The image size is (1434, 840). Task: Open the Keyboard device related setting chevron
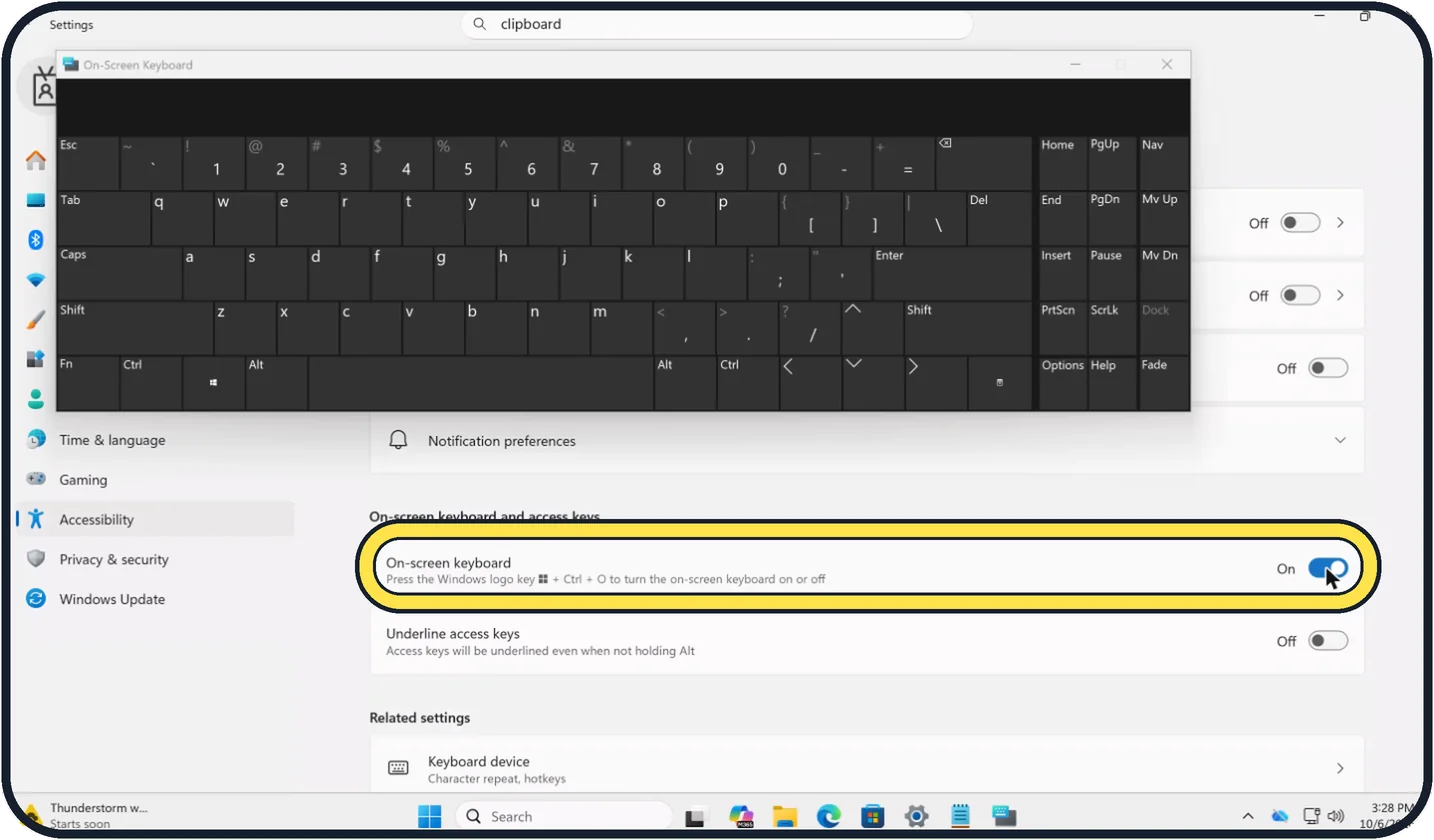[1340, 768]
